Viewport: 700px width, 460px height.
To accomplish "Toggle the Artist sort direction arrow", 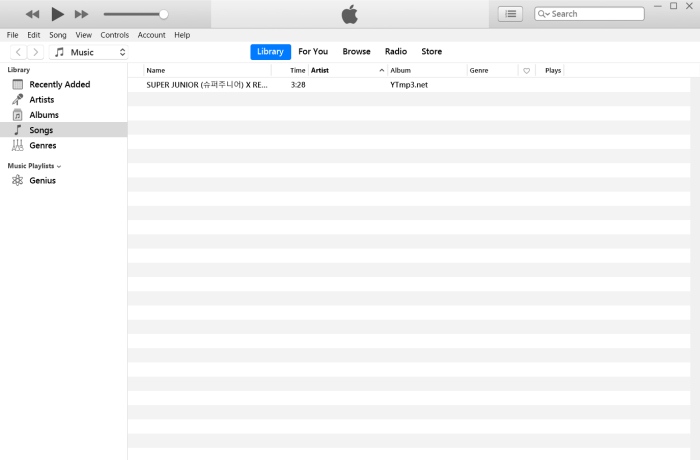I will (382, 71).
